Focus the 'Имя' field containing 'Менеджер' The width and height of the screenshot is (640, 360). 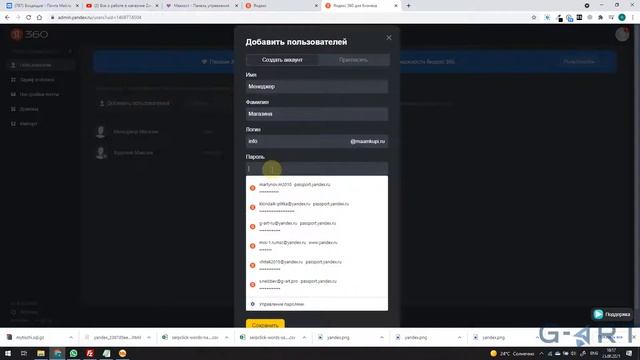click(317, 87)
